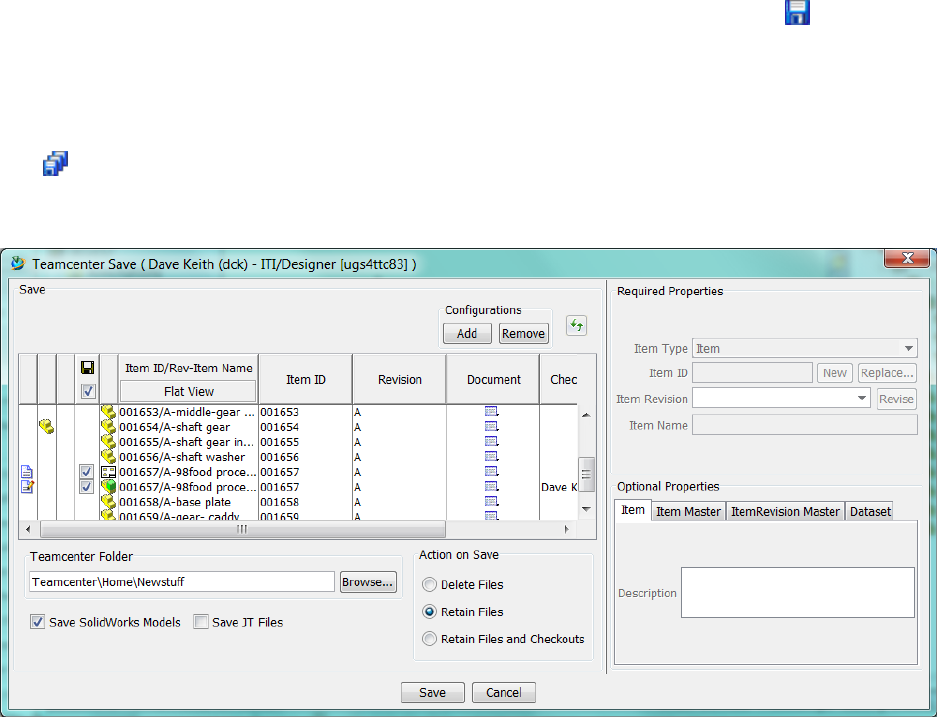This screenshot has width=937, height=717.
Task: Select Delete Files radio option
Action: coord(429,584)
